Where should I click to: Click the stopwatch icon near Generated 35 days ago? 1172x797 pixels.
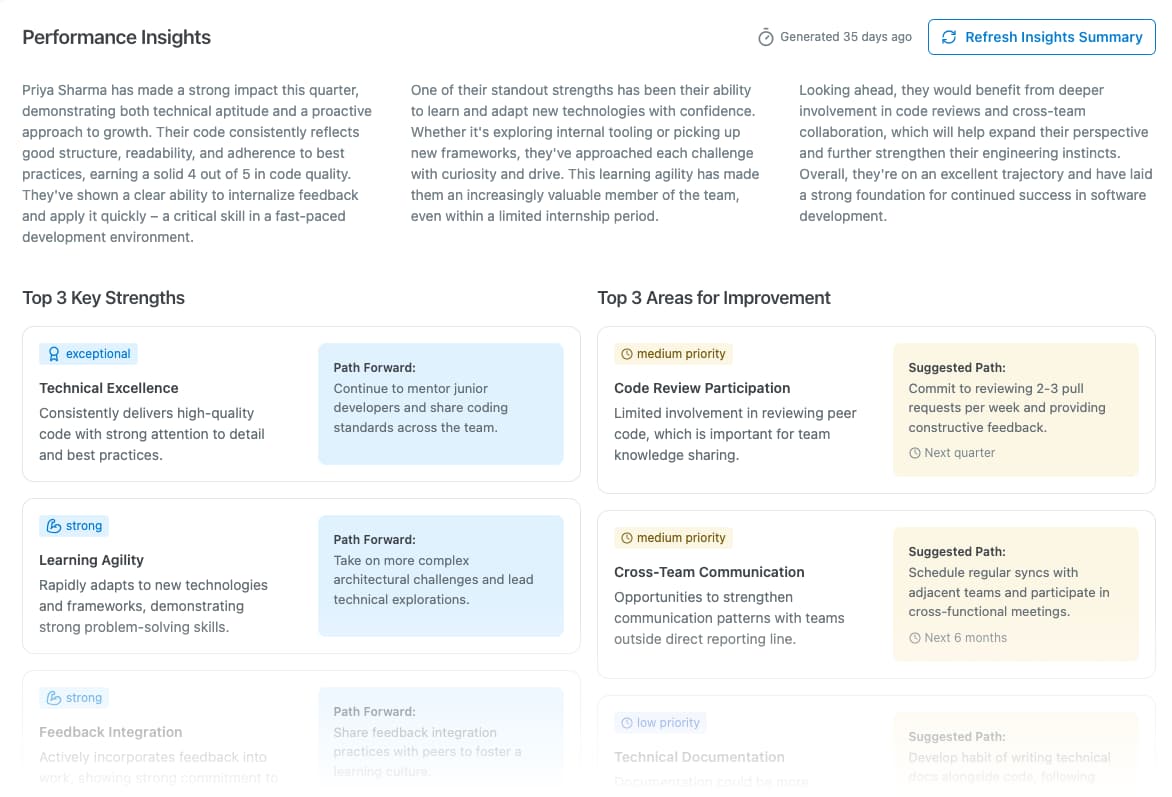(x=766, y=37)
